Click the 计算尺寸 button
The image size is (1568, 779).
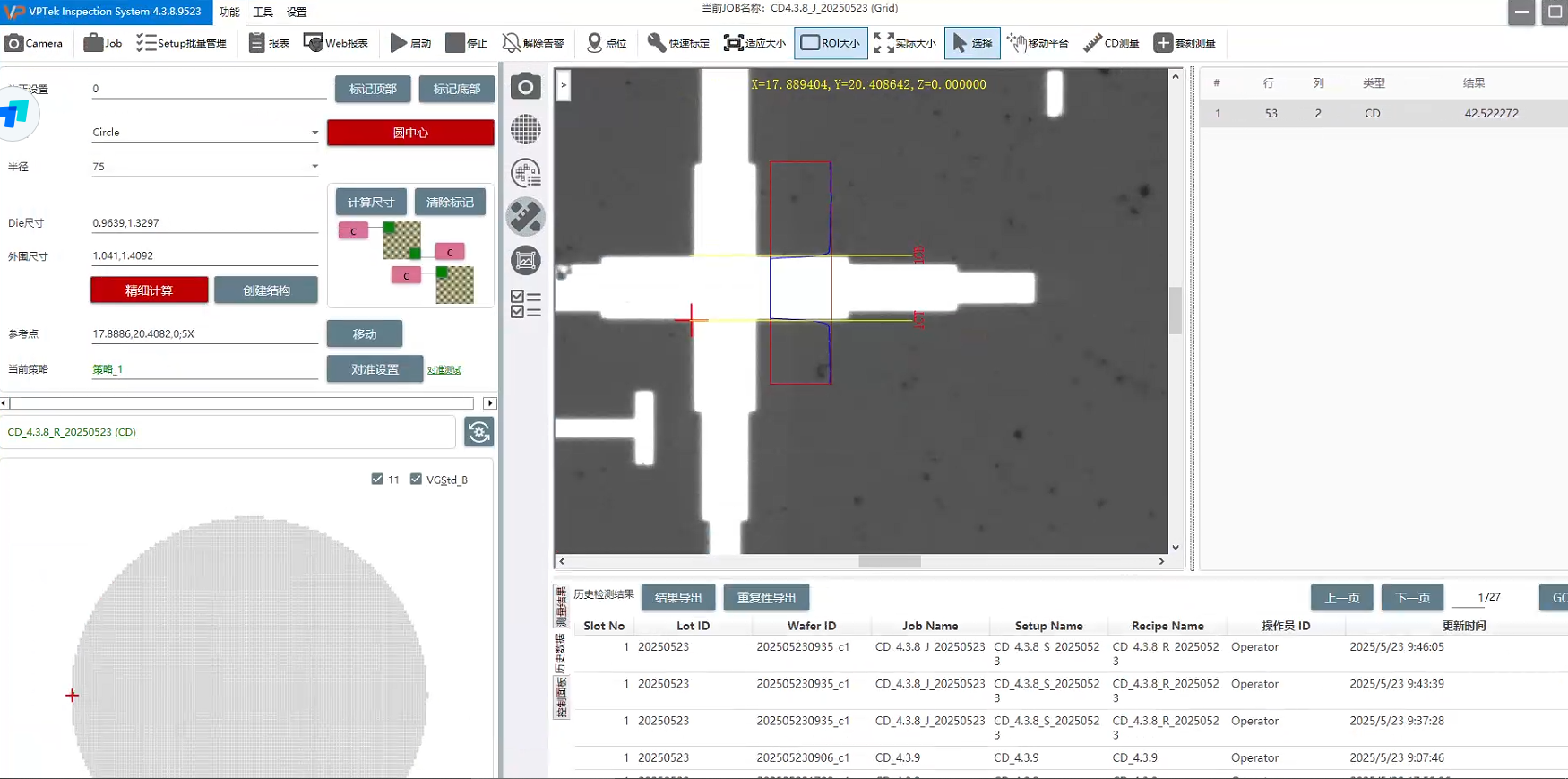click(x=371, y=202)
